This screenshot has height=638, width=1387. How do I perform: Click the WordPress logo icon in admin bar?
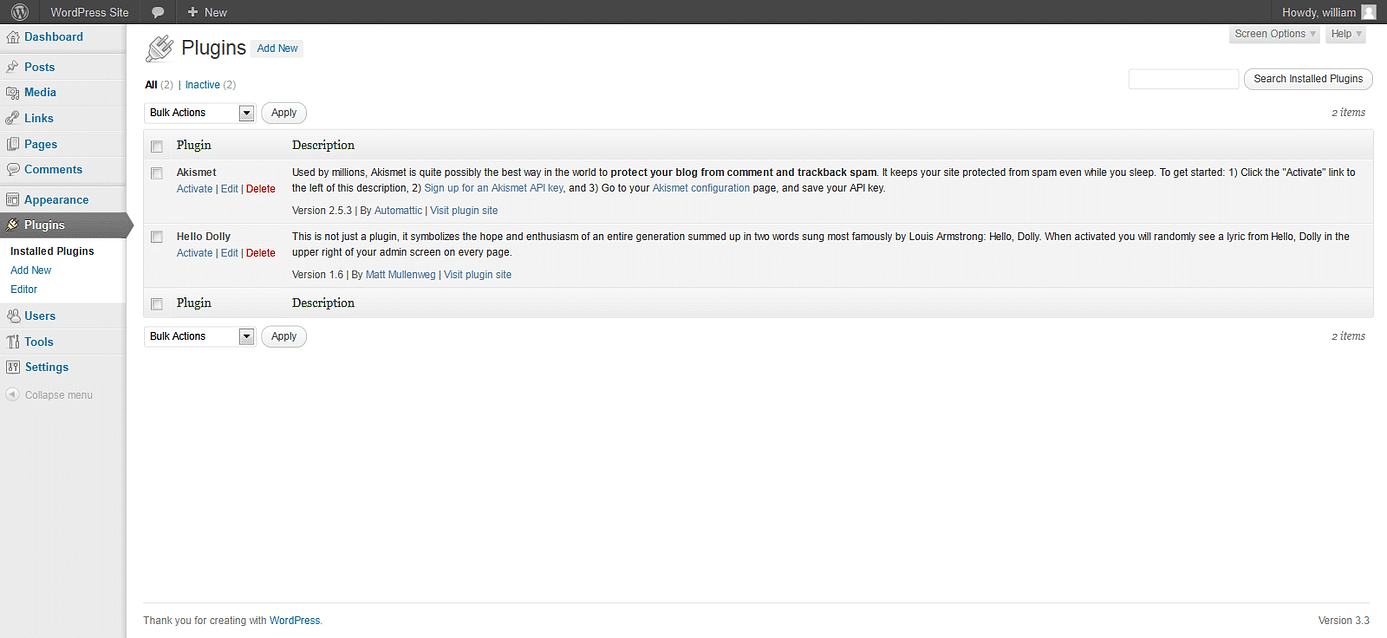[19, 12]
